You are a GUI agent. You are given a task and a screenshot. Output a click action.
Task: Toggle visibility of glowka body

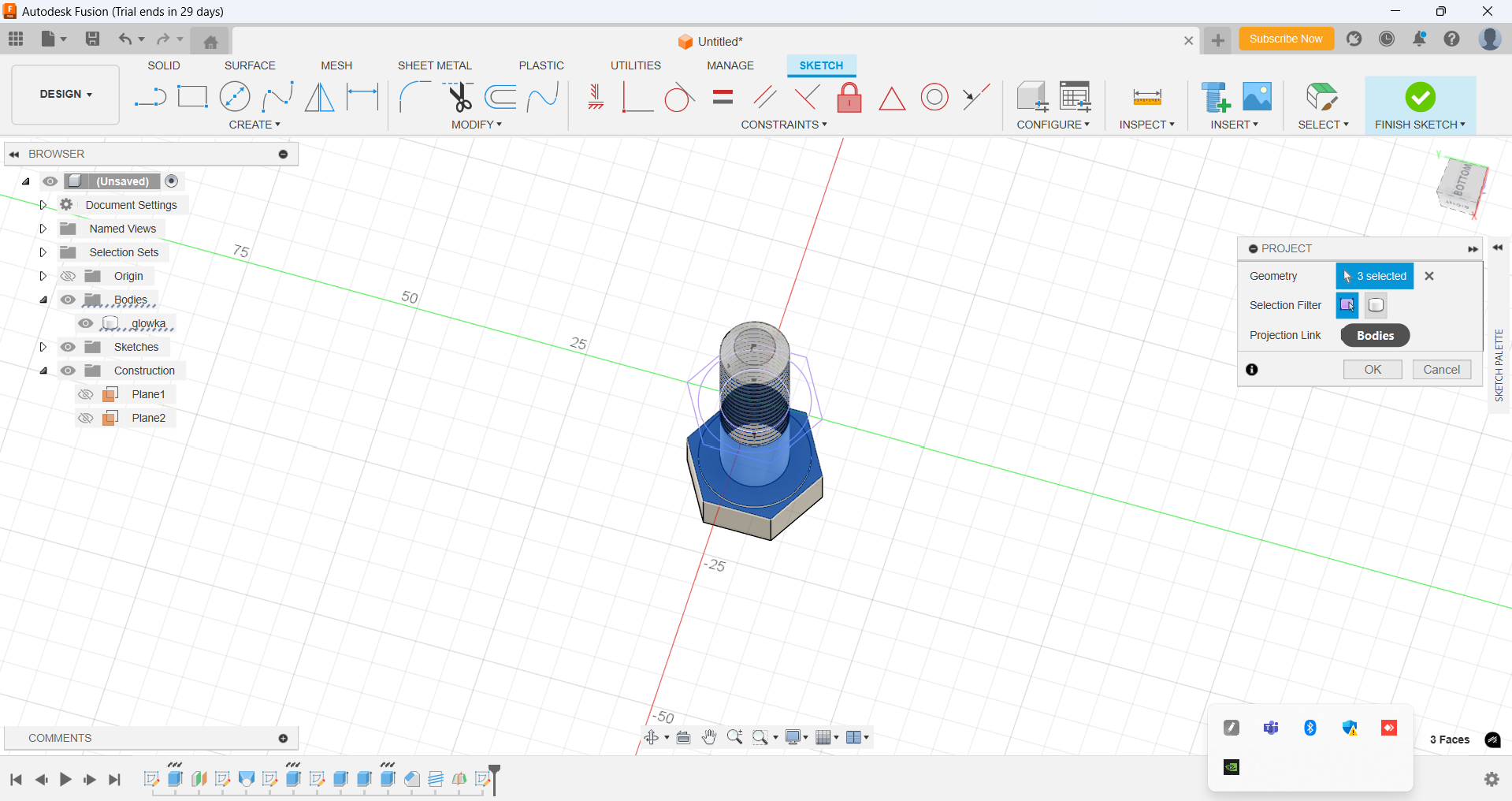pyautogui.click(x=86, y=323)
